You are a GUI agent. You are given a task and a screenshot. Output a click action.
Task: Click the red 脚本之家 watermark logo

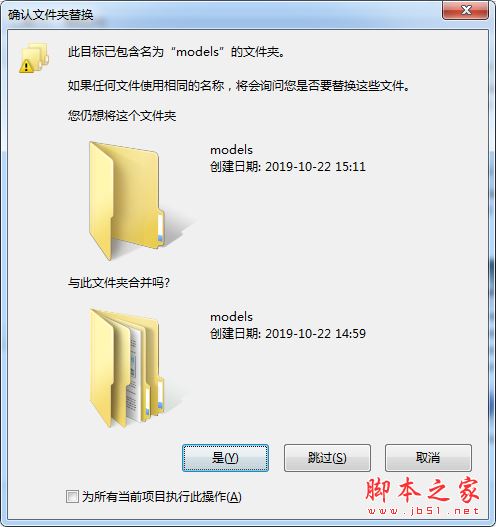pos(422,491)
